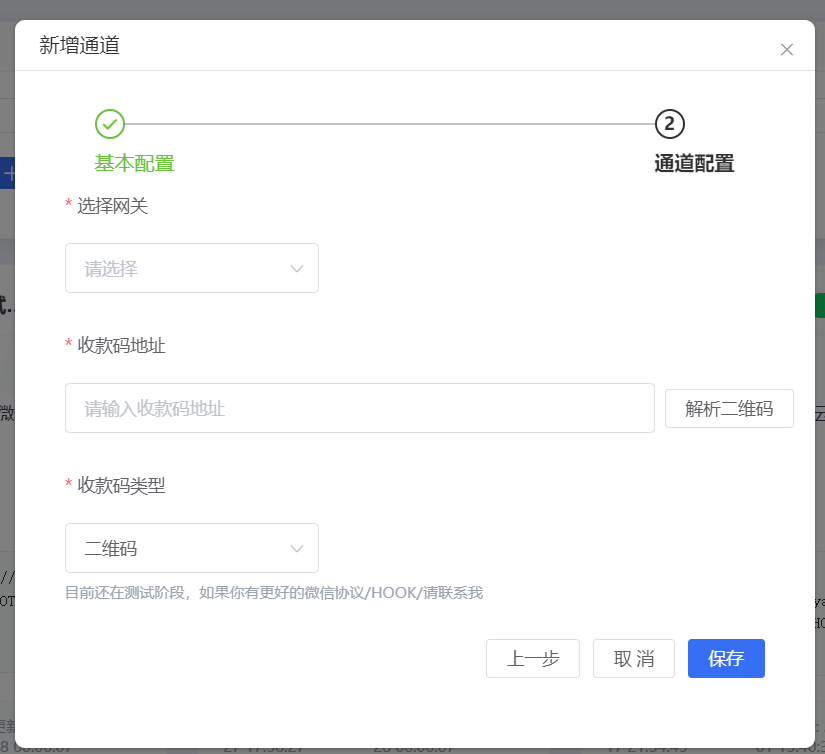The height and width of the screenshot is (754, 825).
Task: Click the 收款码地址 field label
Action: tap(121, 346)
